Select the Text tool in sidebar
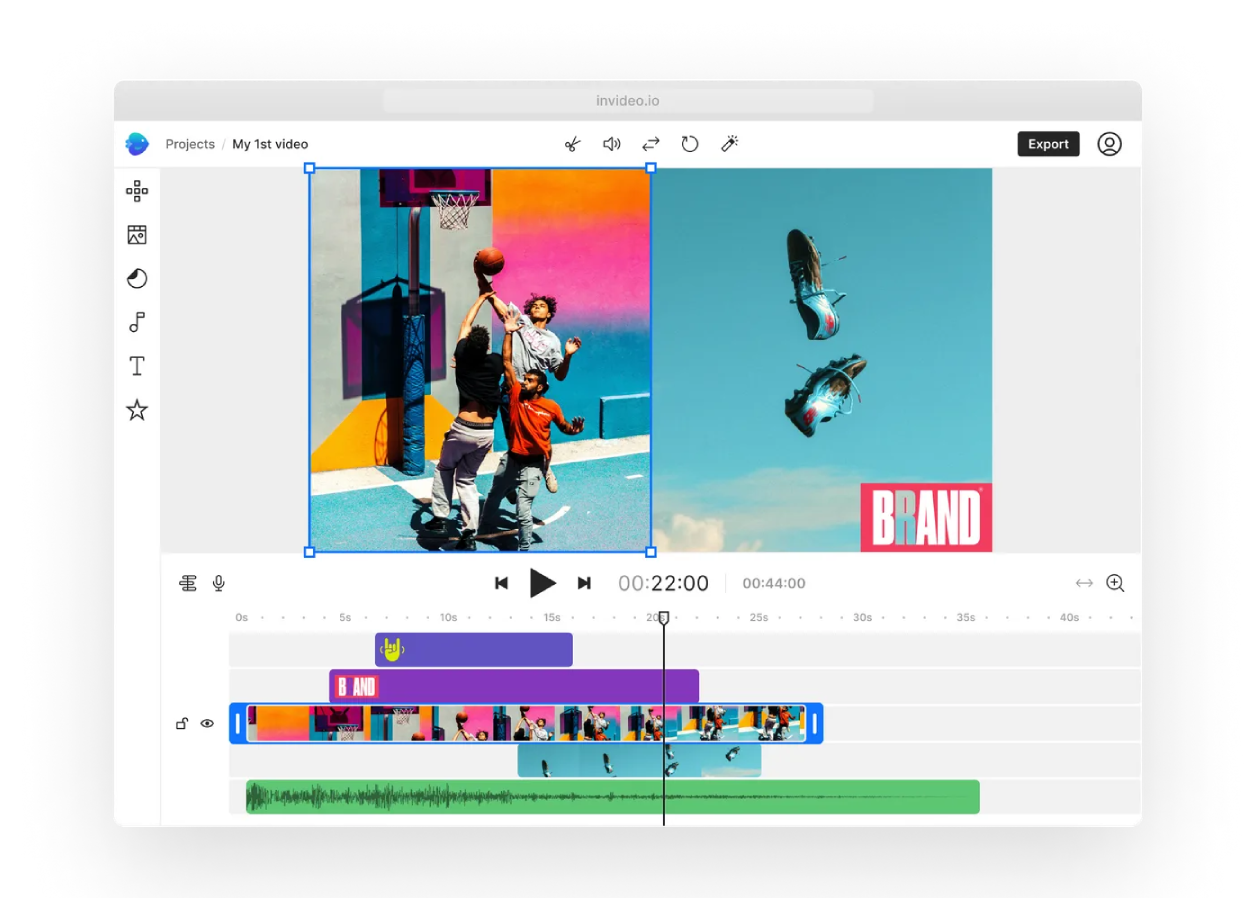 (x=137, y=366)
